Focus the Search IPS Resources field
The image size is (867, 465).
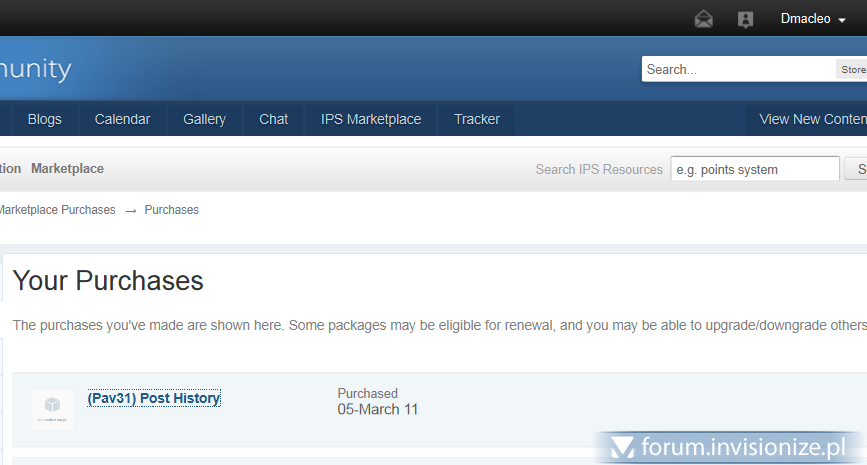point(754,169)
